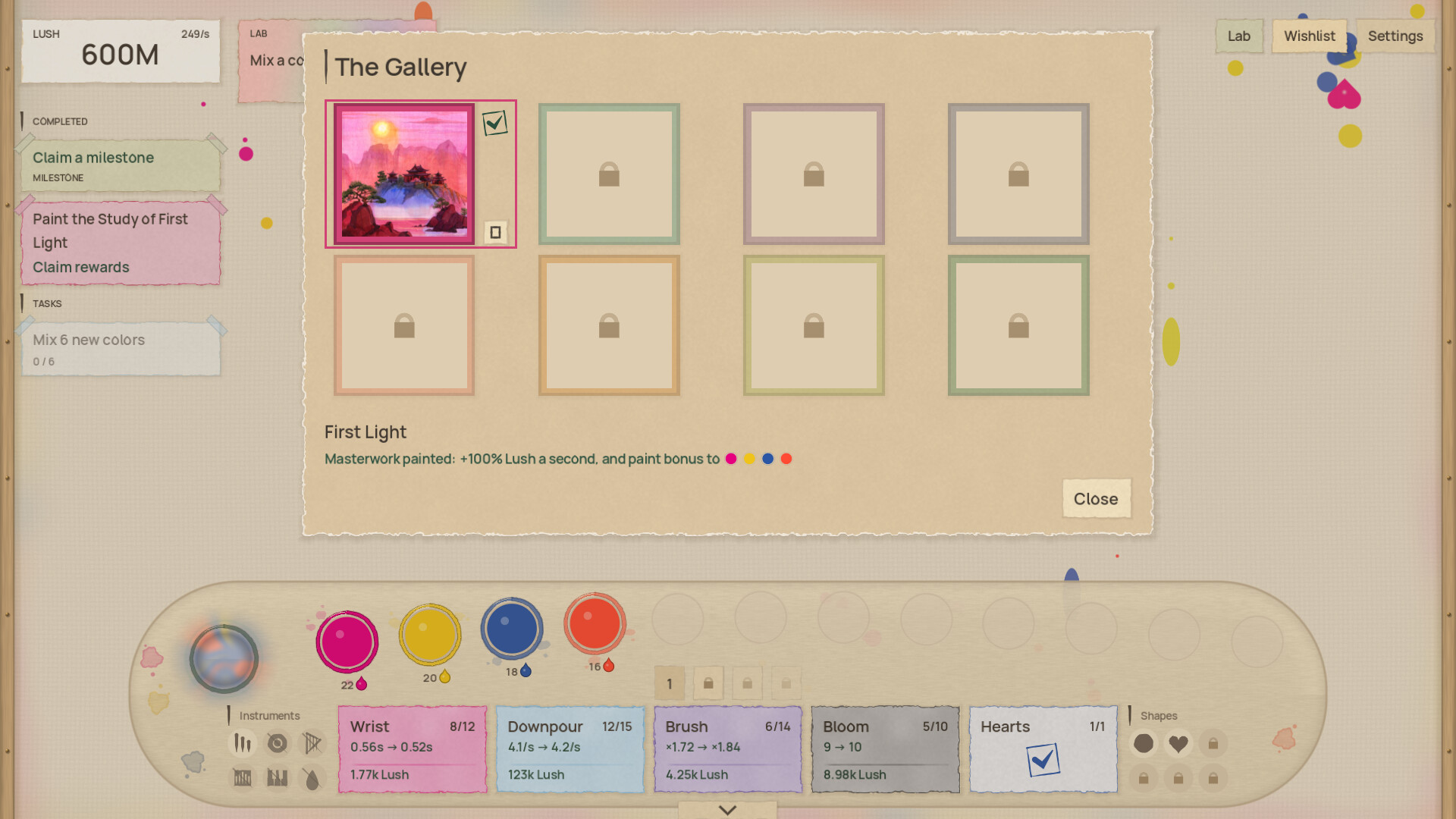The height and width of the screenshot is (819, 1456).
Task: Click the locked sage-green frame in top row
Action: coord(609,174)
